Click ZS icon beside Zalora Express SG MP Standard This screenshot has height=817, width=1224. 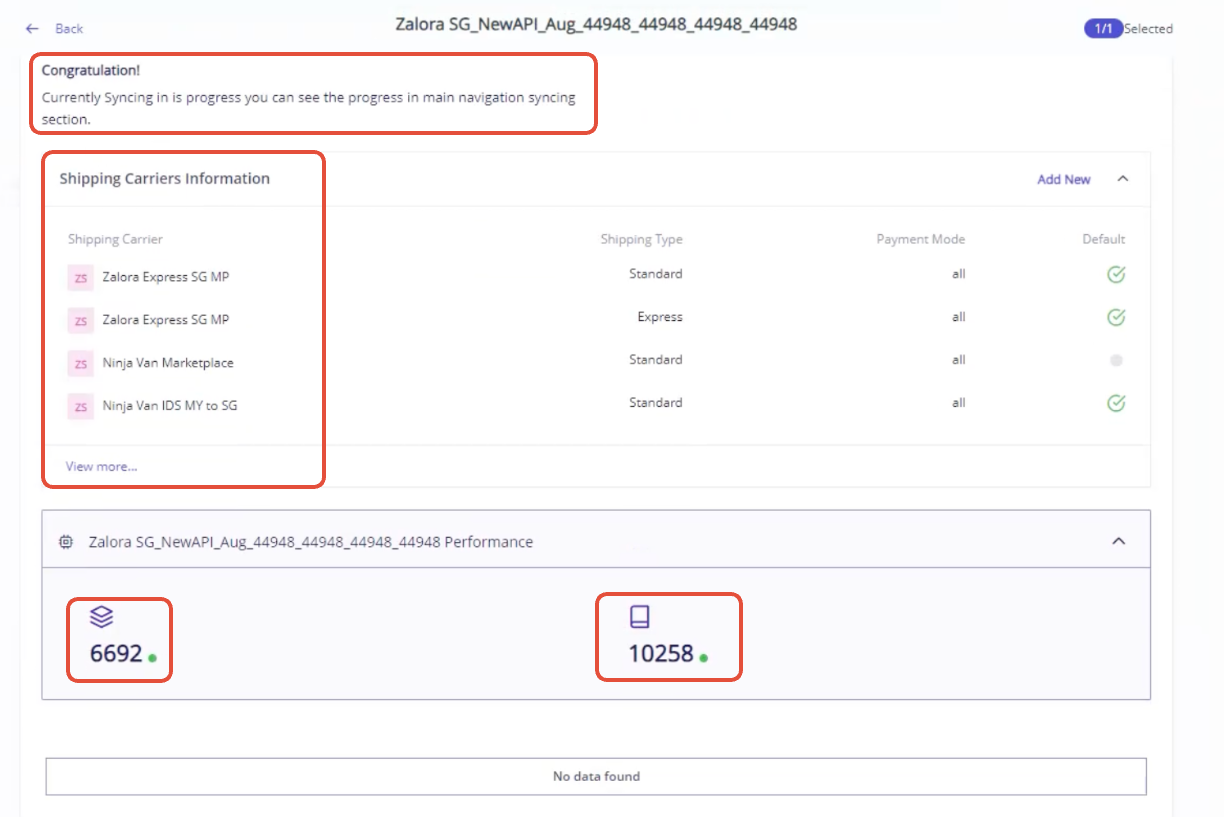coord(80,277)
